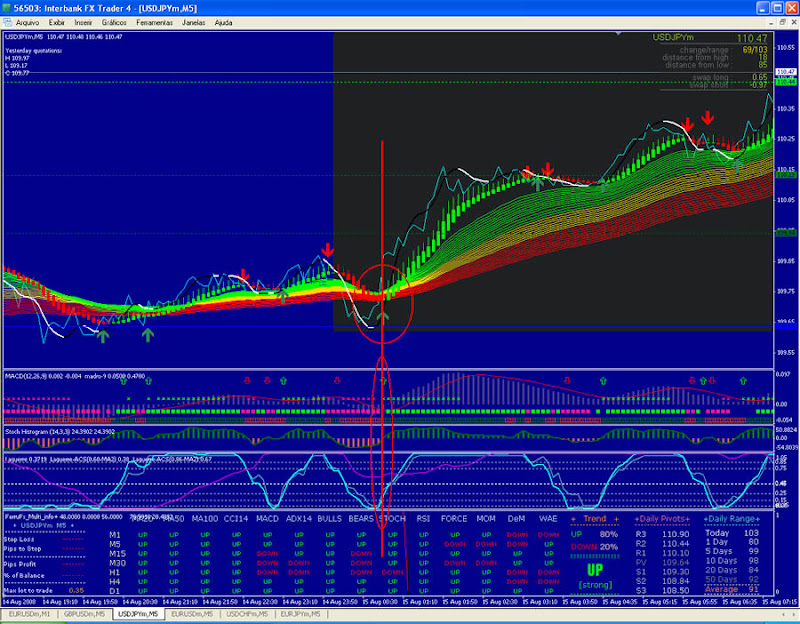Switch to the EURUSDm,M5 chart tab
Viewport: 800px width, 624px height.
192,614
